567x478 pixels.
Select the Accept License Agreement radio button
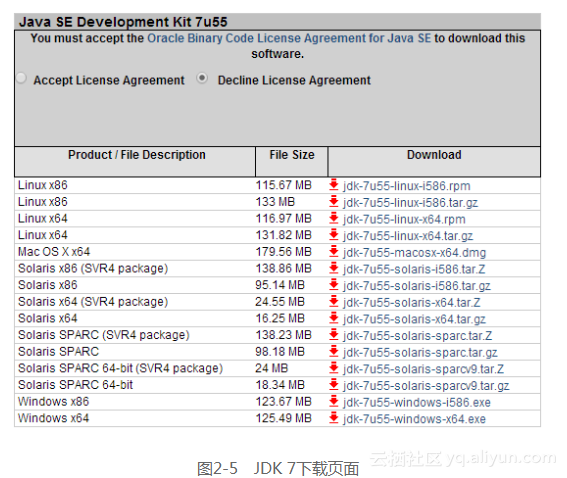coord(21,78)
